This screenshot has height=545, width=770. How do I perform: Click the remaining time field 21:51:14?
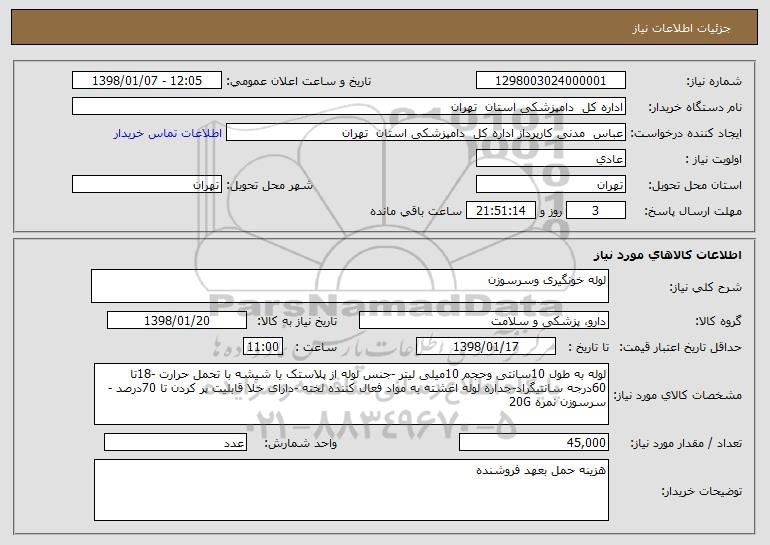coord(500,211)
